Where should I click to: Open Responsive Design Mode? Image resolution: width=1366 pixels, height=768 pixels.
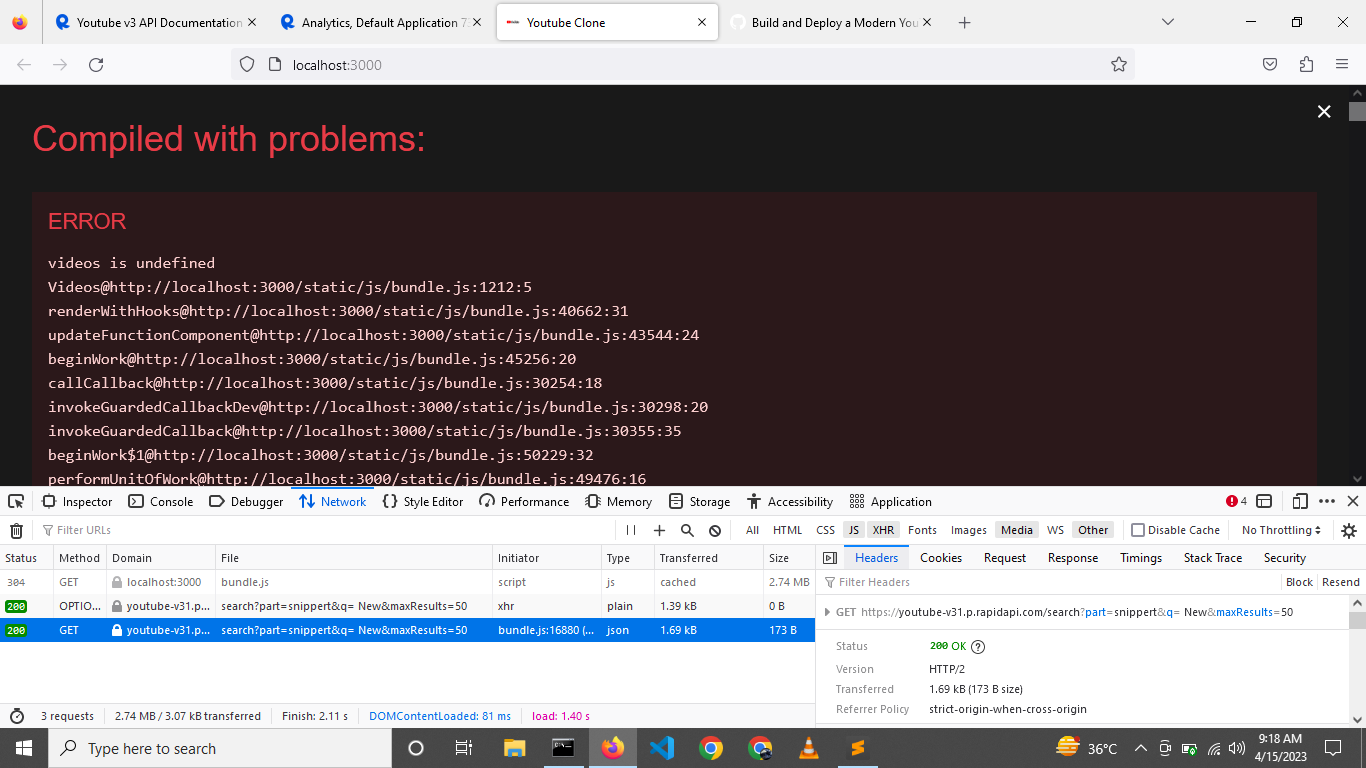1301,501
